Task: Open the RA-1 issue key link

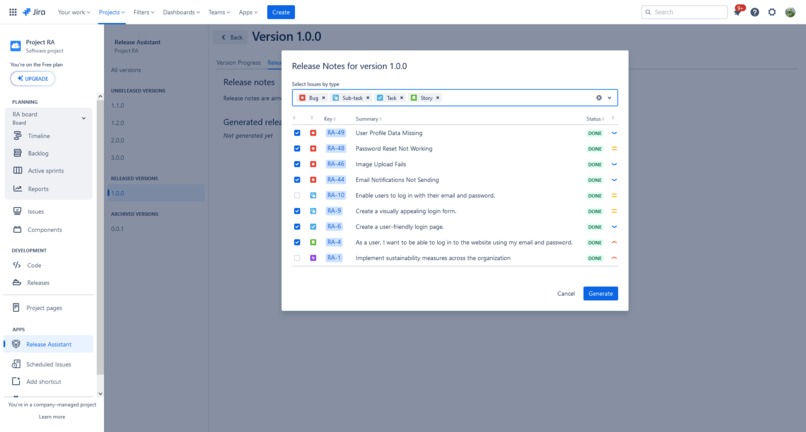Action: (334, 258)
